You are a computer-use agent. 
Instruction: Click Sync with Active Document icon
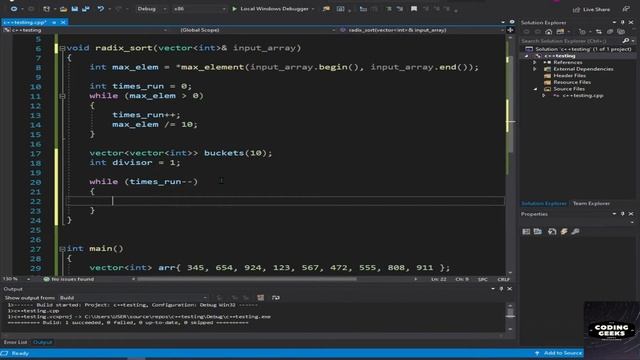(598, 31)
